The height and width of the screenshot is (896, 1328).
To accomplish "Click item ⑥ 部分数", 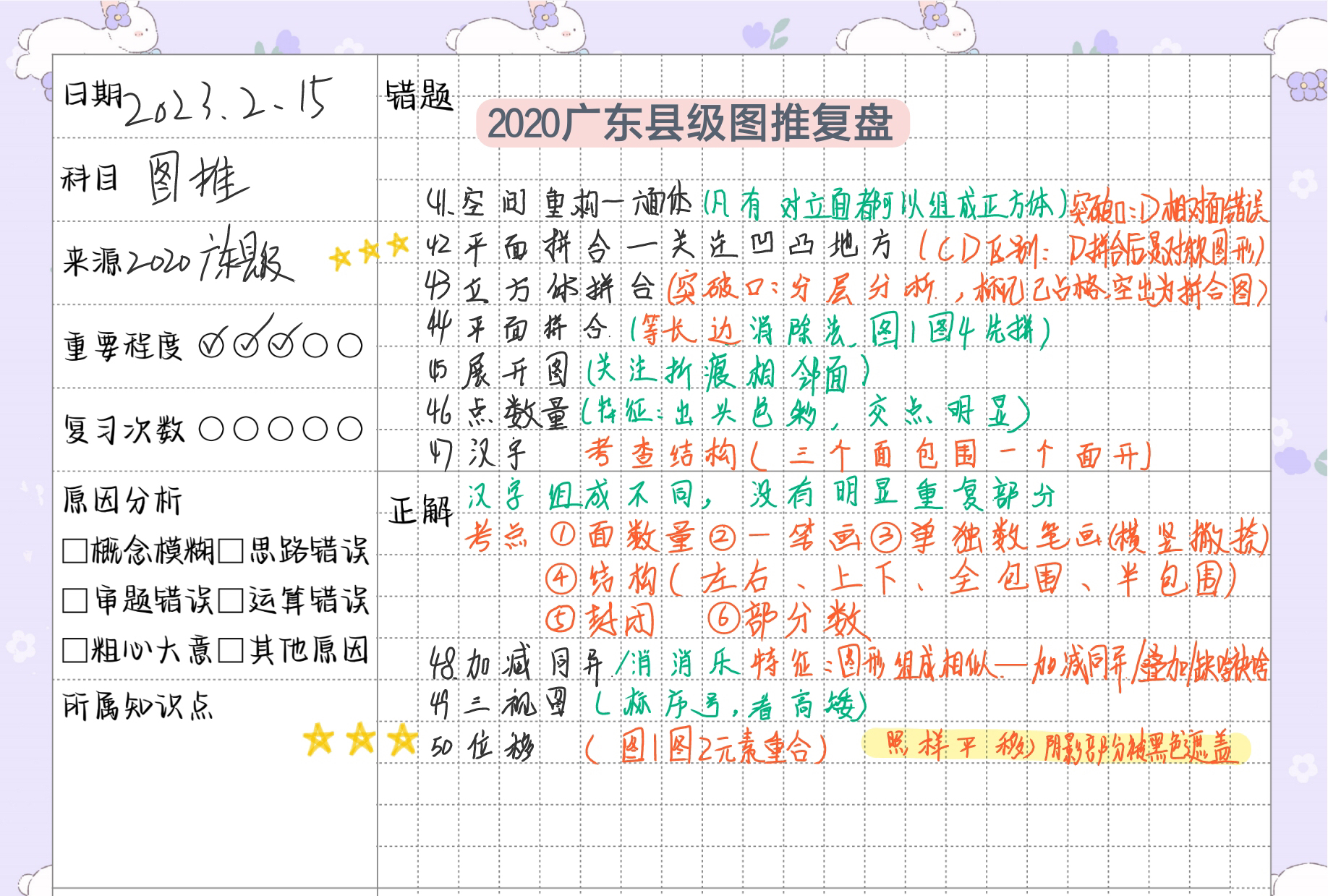I will 786,620.
